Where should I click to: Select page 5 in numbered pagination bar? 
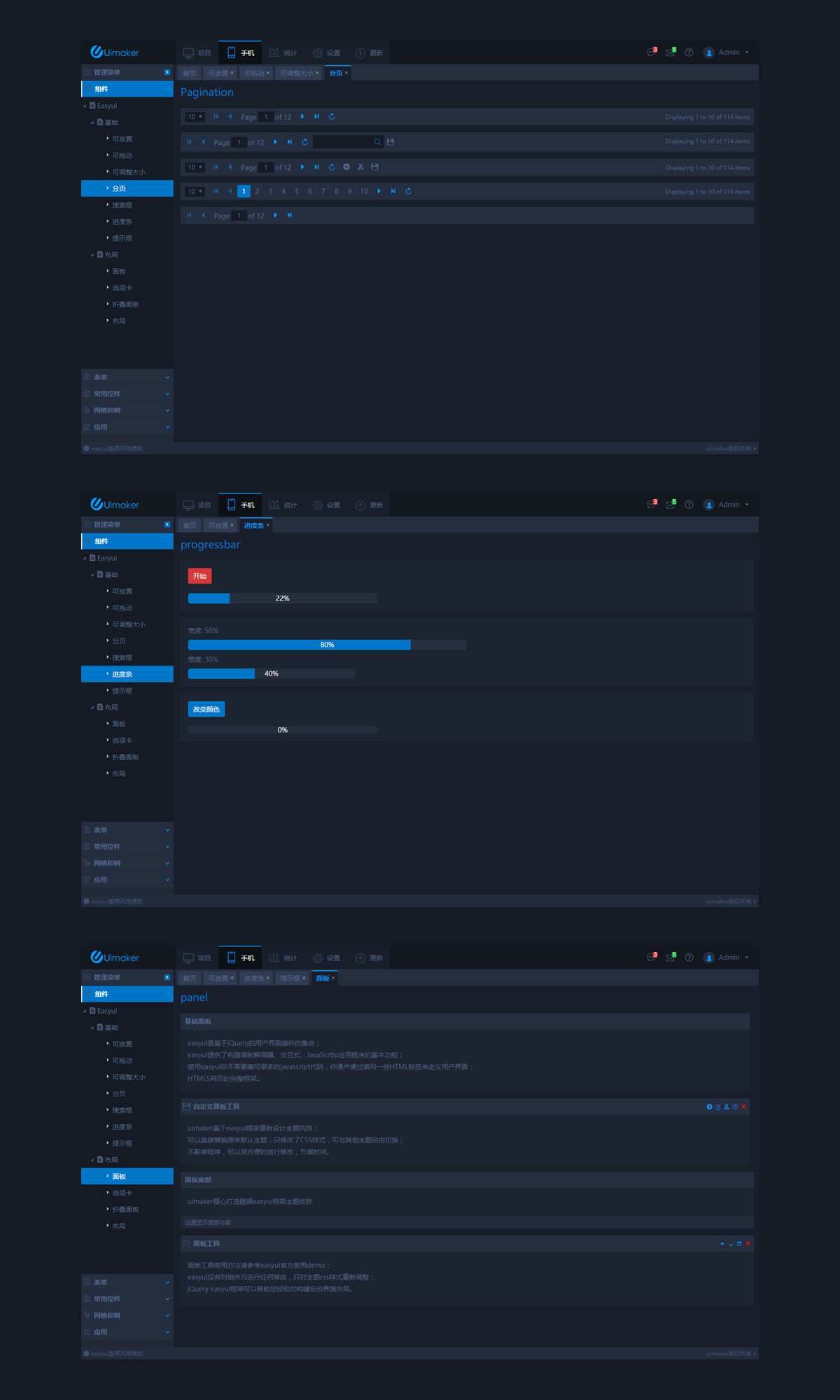(x=297, y=191)
